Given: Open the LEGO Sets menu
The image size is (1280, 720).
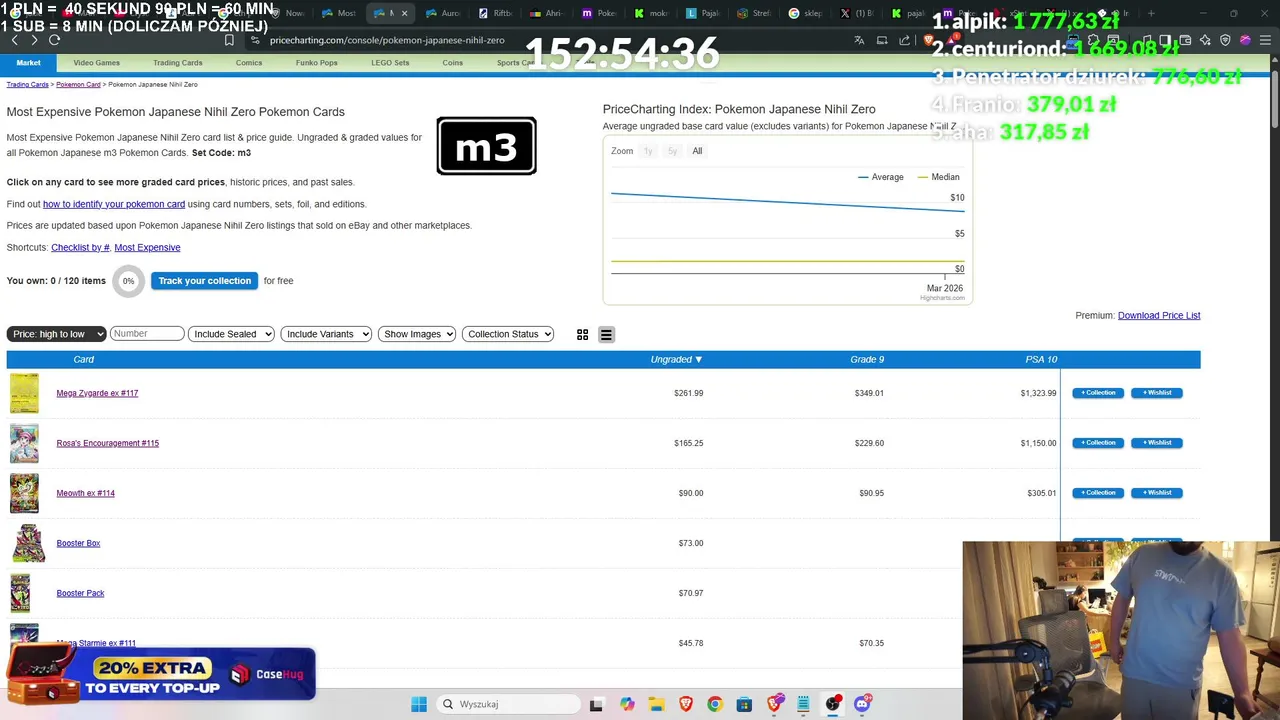Looking at the screenshot, I should coord(390,63).
